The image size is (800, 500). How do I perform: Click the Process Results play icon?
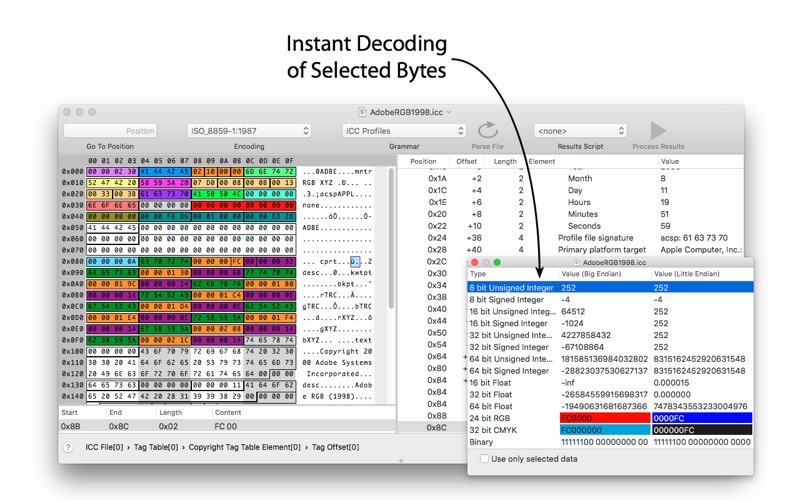658,131
